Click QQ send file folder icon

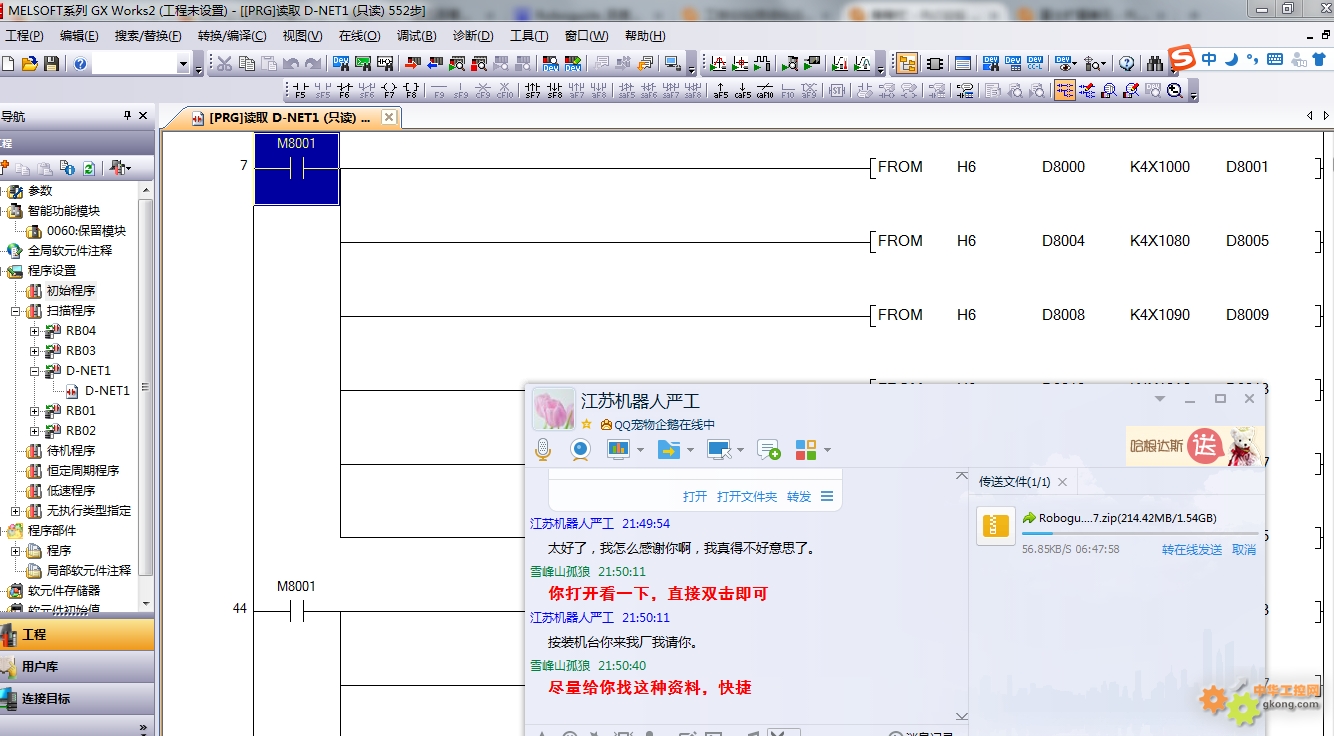pos(668,450)
